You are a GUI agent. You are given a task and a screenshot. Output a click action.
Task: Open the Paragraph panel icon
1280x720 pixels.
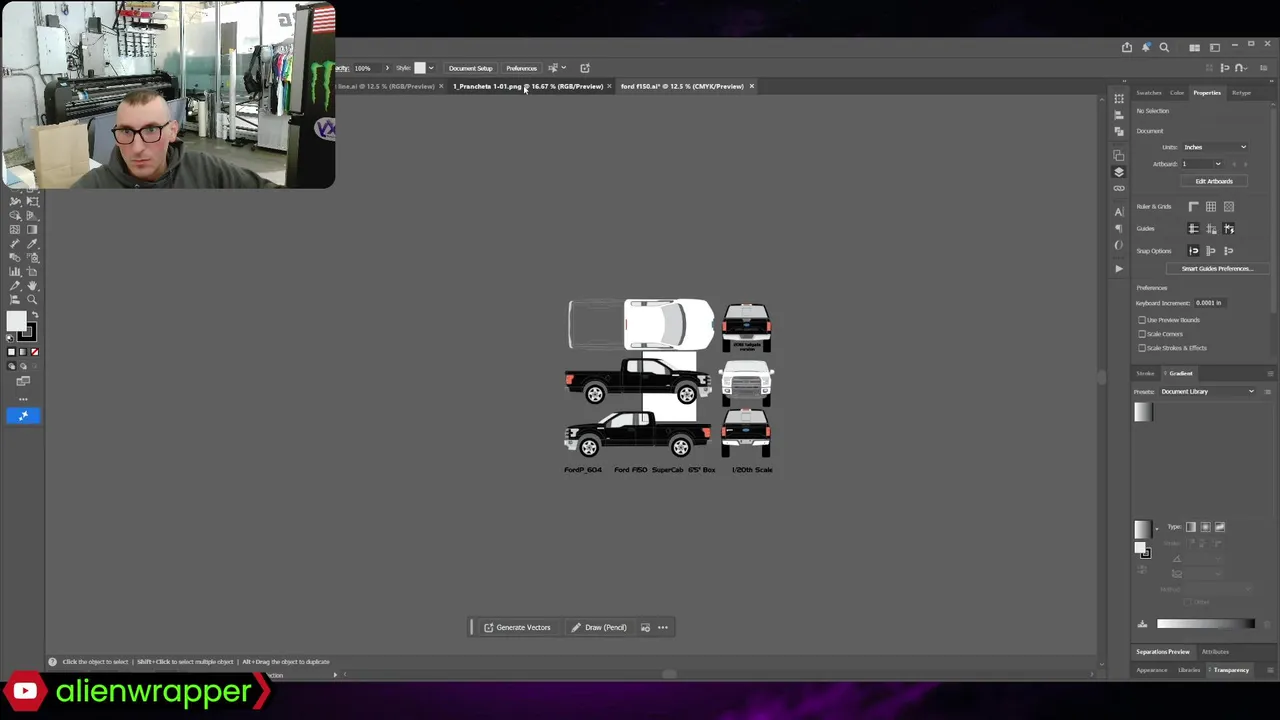click(1119, 227)
